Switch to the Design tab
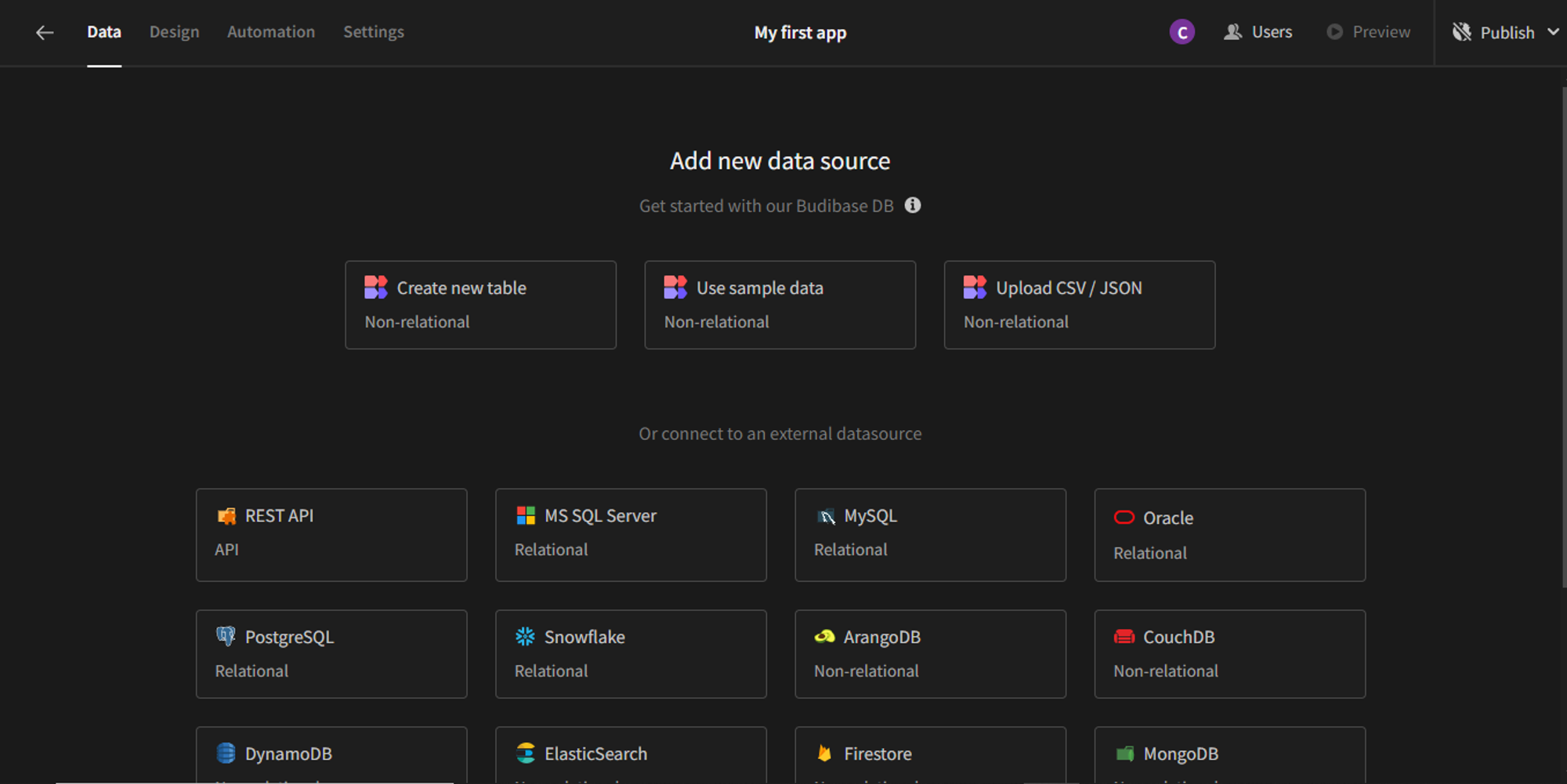Image resolution: width=1567 pixels, height=784 pixels. 174,32
